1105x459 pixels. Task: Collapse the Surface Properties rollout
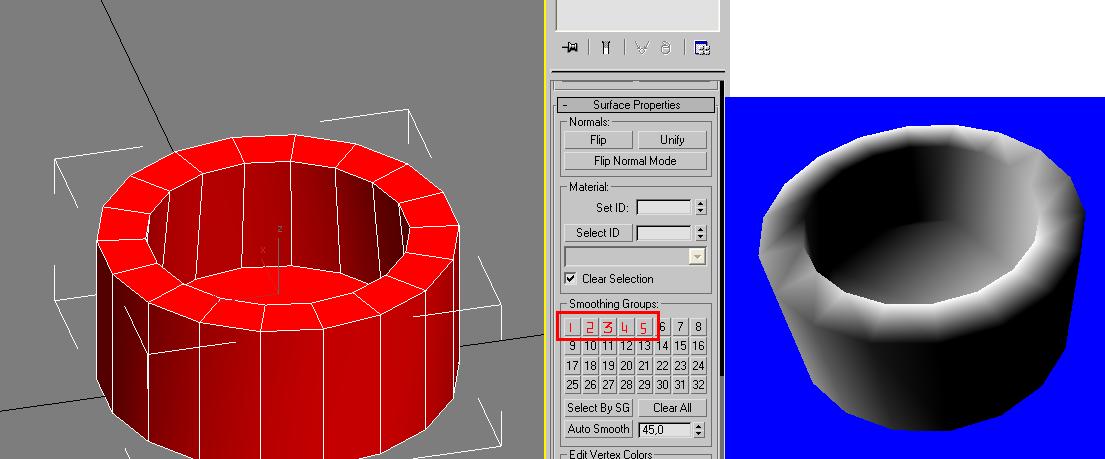636,105
